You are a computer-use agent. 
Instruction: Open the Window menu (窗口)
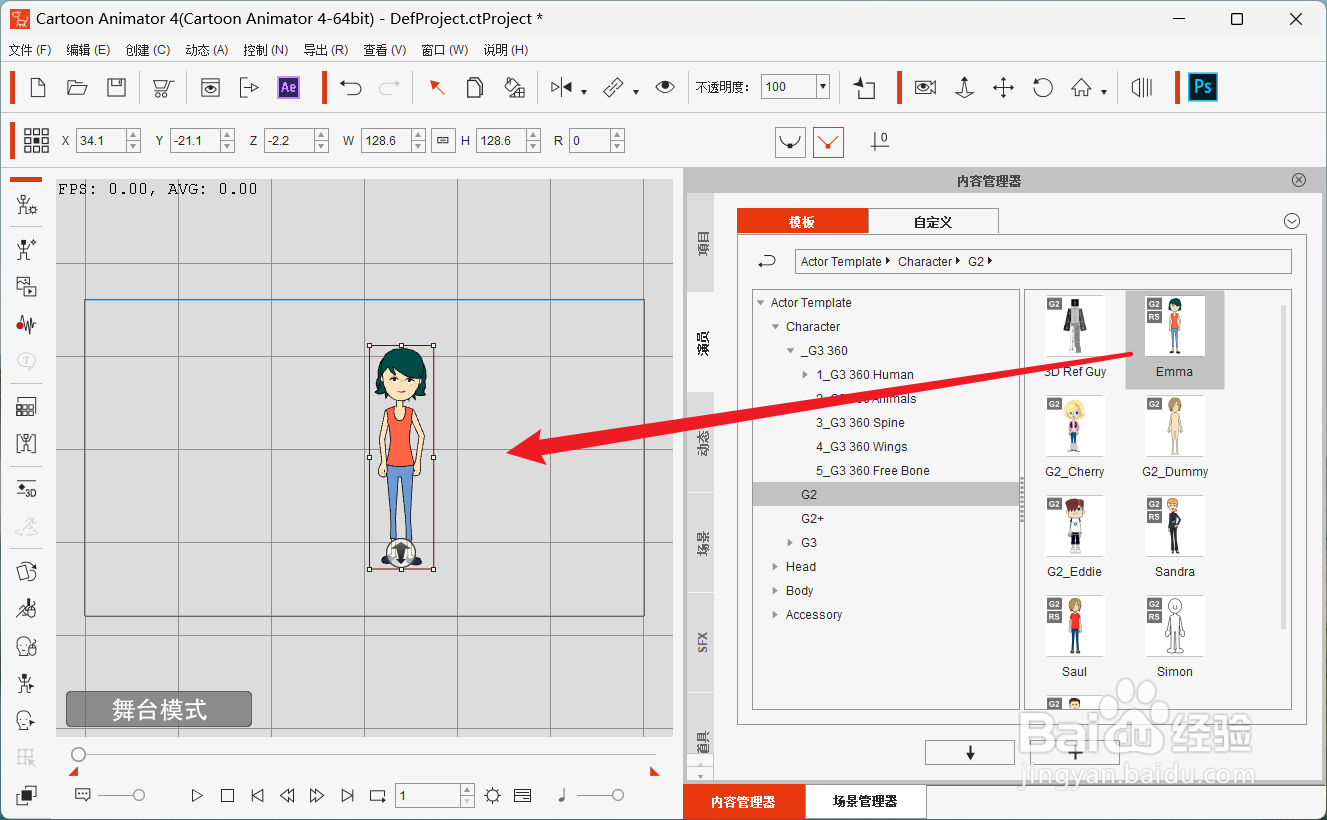[x=445, y=50]
